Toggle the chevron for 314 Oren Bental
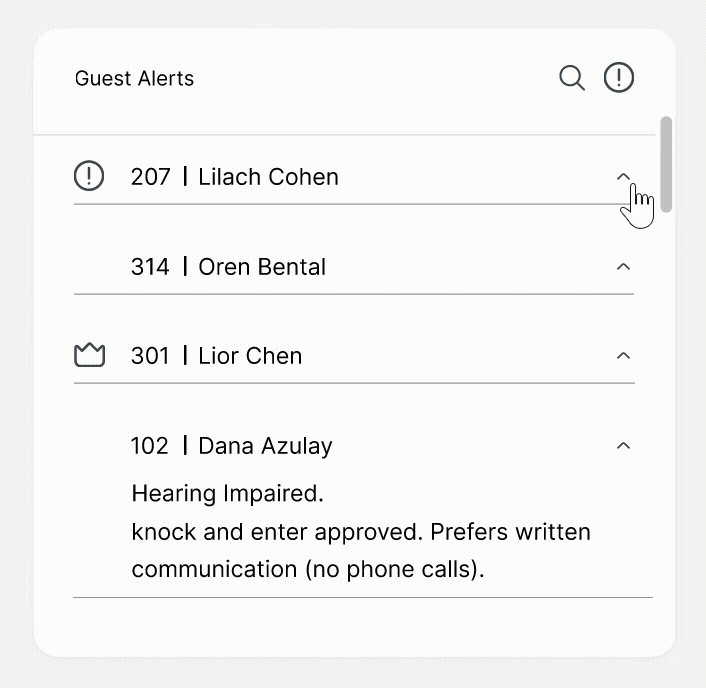The width and height of the screenshot is (706, 688). (623, 267)
